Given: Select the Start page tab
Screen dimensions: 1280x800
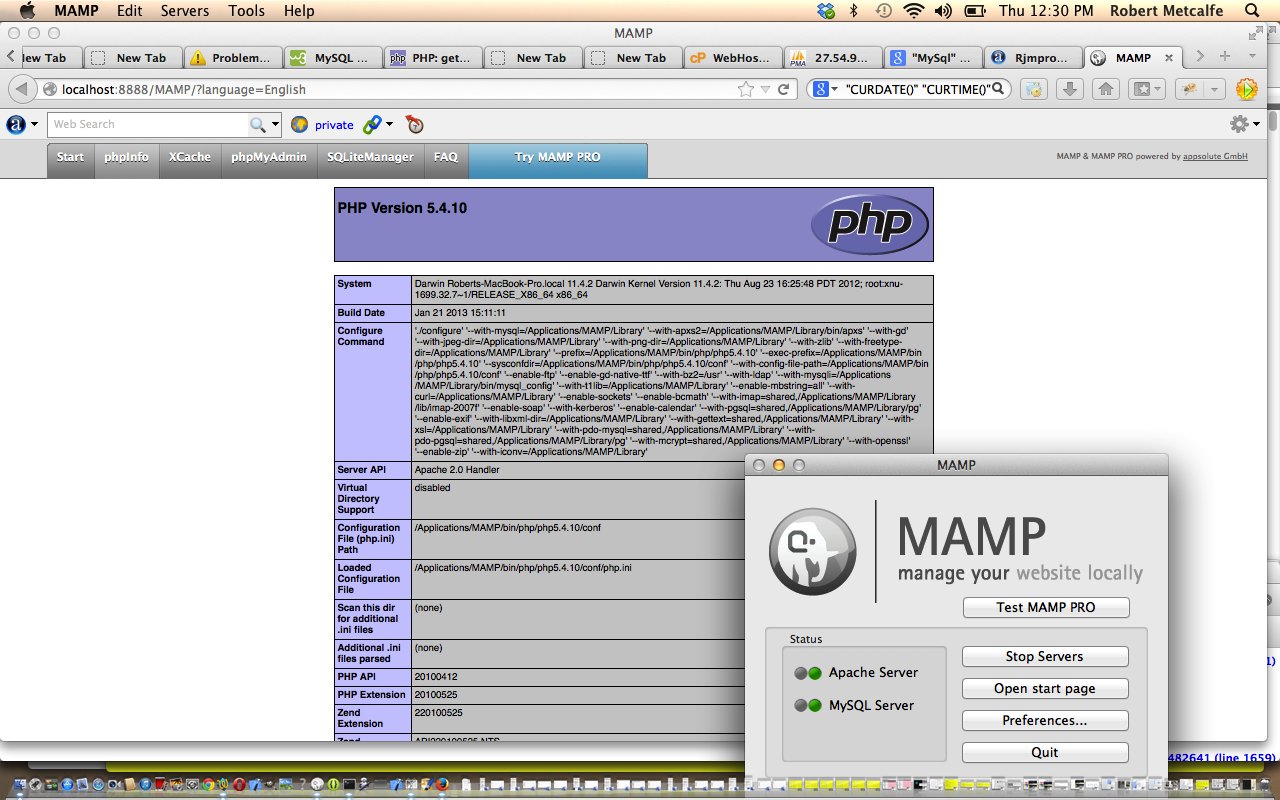Looking at the screenshot, I should pyautogui.click(x=70, y=160).
